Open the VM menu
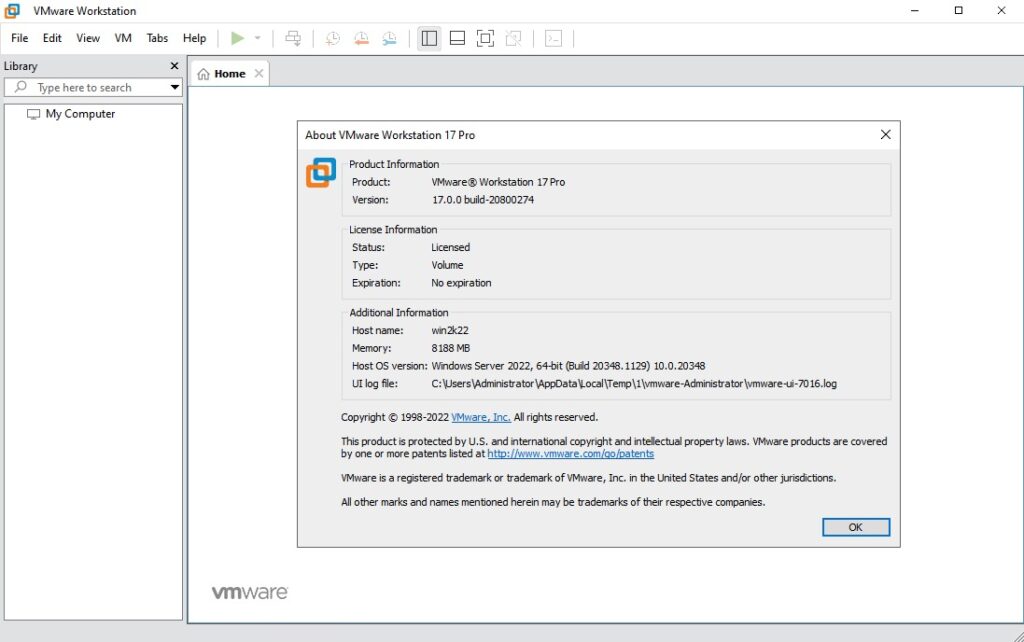Viewport: 1024px width, 642px height. coord(123,38)
